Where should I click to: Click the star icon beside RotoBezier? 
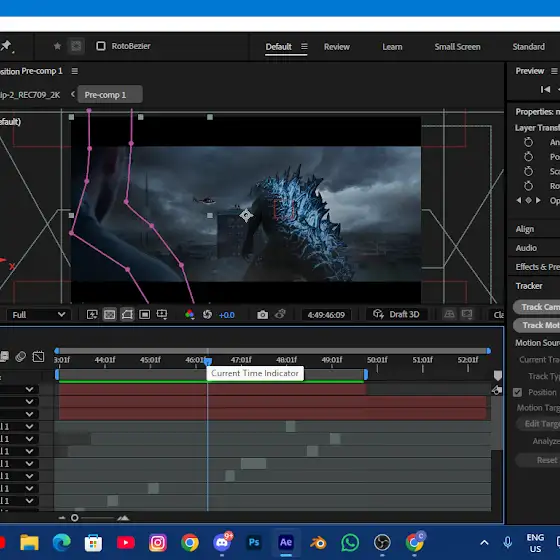coord(57,46)
